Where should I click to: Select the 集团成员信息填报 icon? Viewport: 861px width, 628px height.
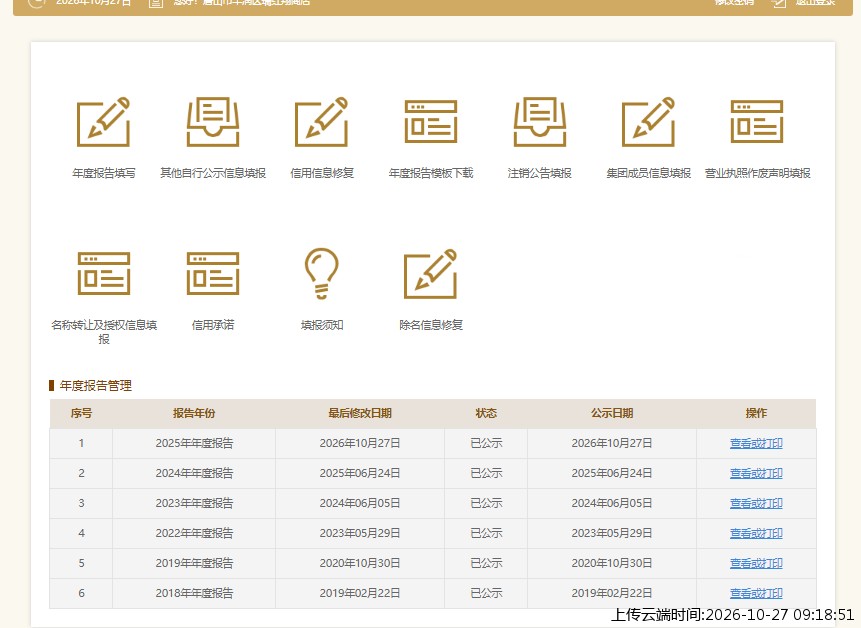(x=648, y=122)
